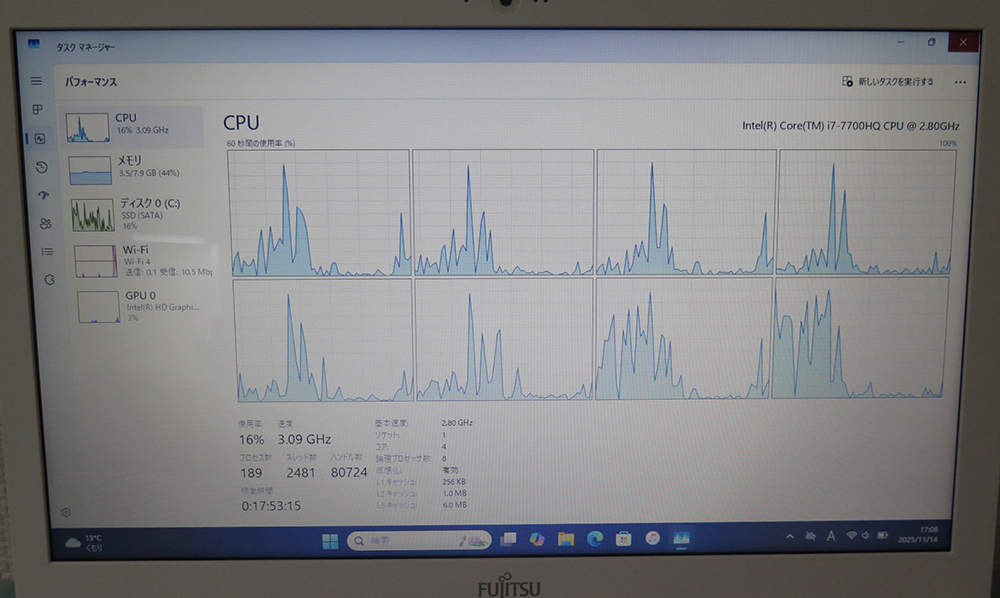Image resolution: width=1000 pixels, height=598 pixels.
Task: Select the GPU 0 performance entry
Action: click(144, 306)
